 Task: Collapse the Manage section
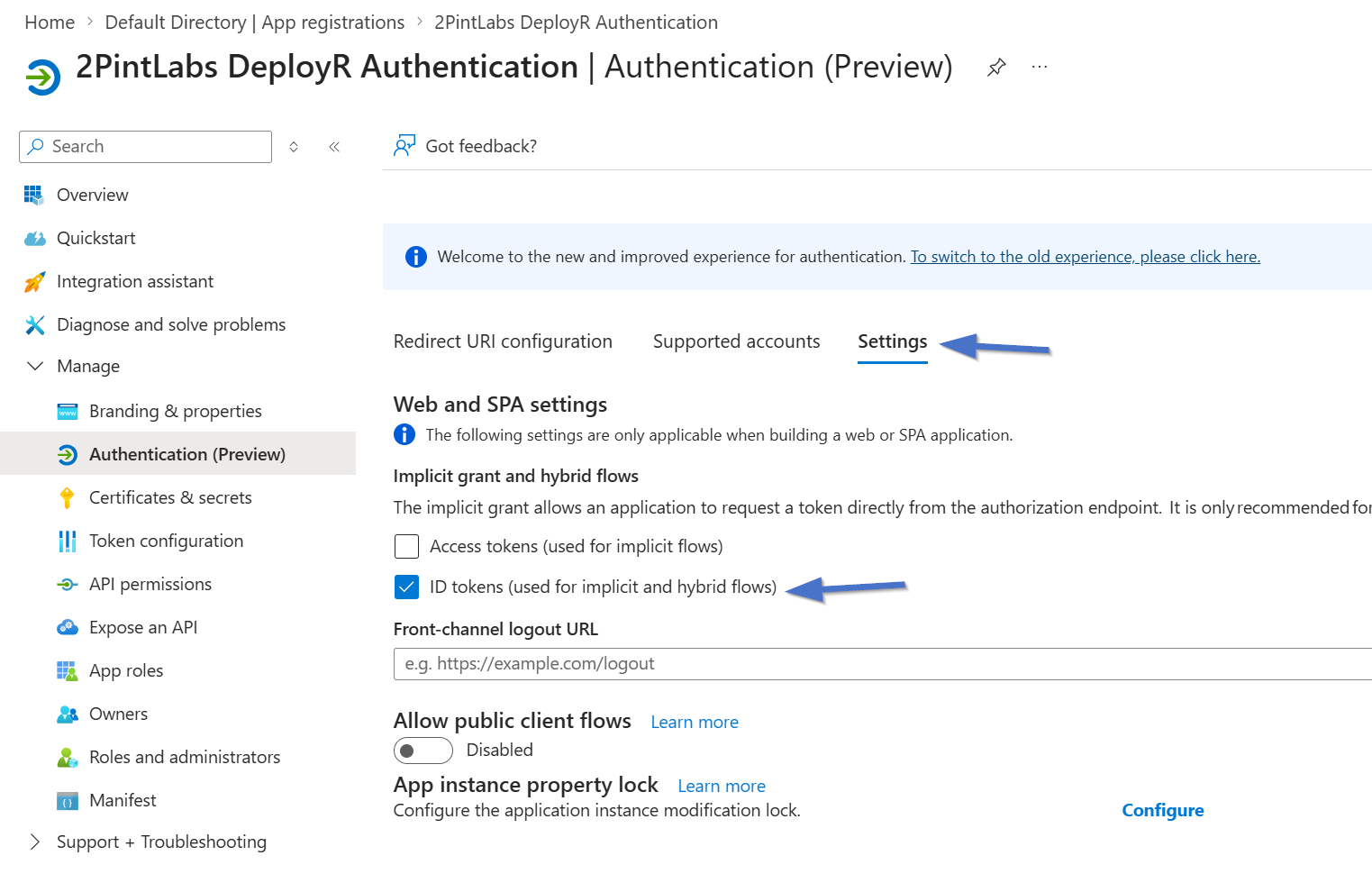click(x=36, y=367)
